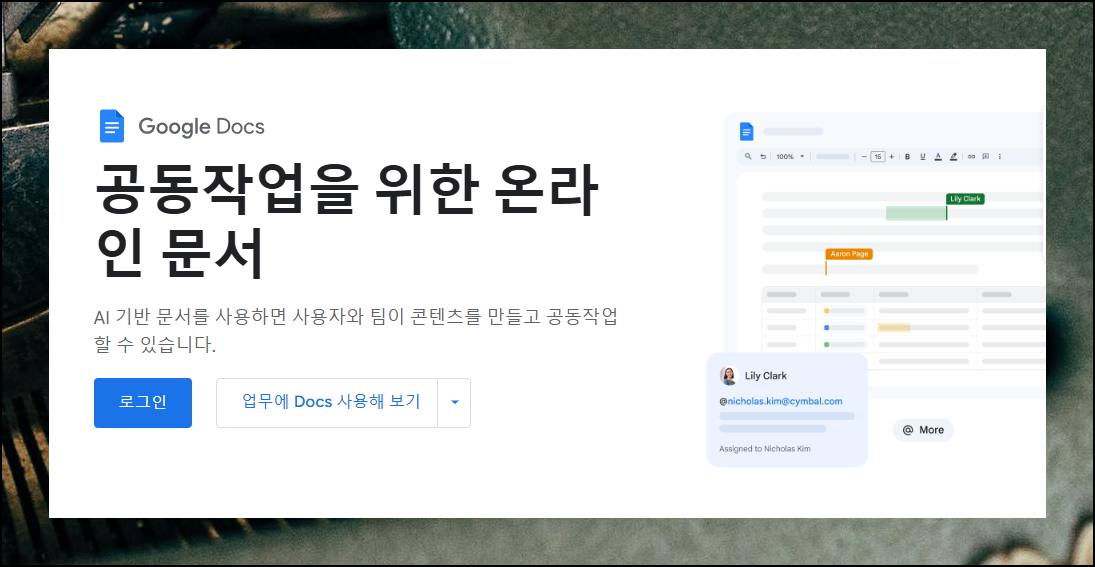
Task: Click the blue 로그인 button
Action: [142, 403]
